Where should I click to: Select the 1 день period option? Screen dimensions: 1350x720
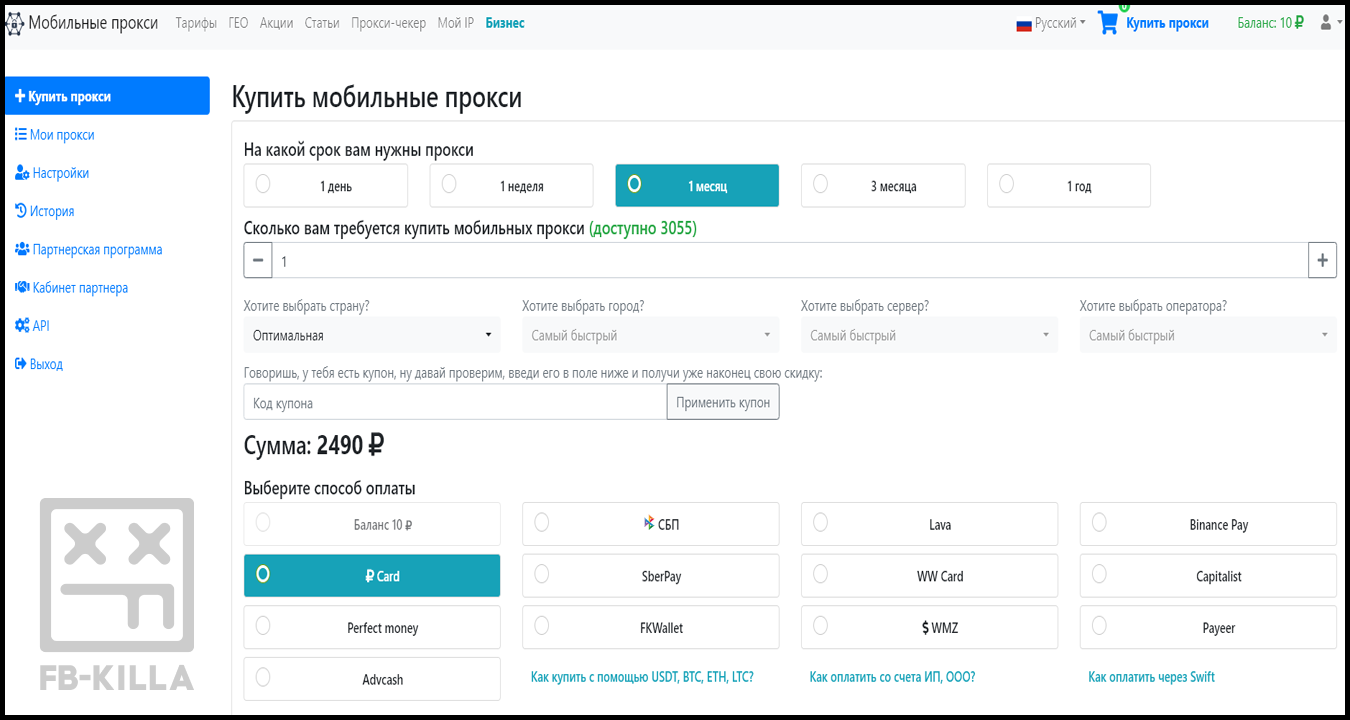click(326, 186)
